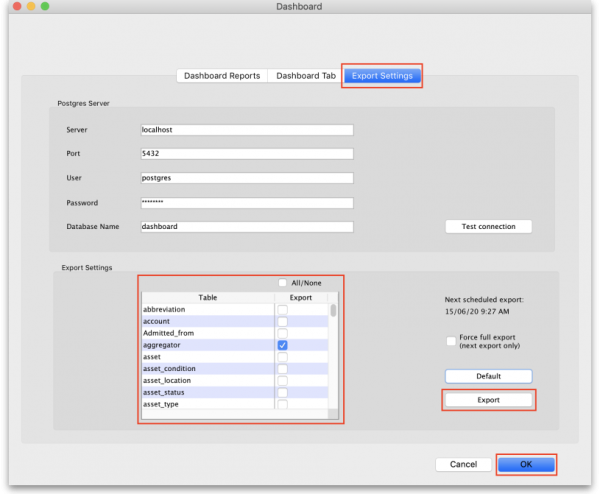Switch to the Dashboard Reports tab
The height and width of the screenshot is (494, 600).
[x=222, y=76]
